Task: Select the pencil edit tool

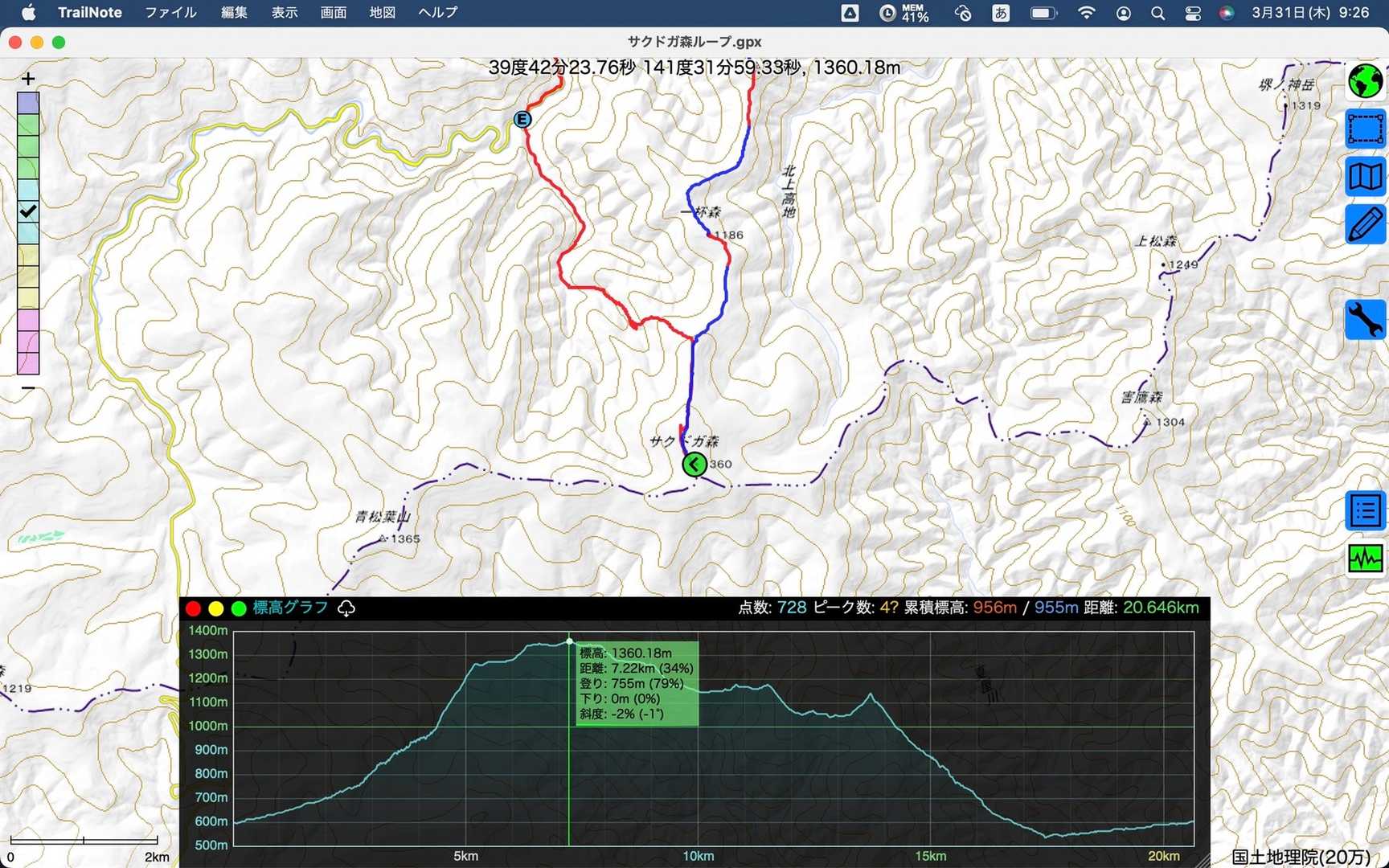Action: pos(1365,223)
